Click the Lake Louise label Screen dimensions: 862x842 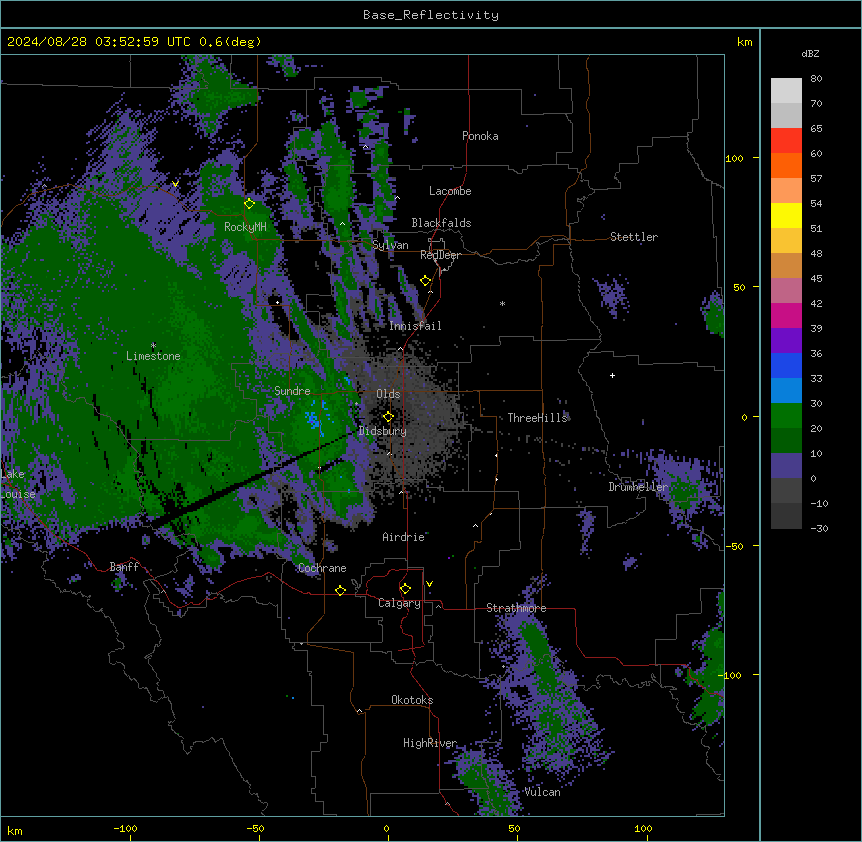tap(18, 484)
